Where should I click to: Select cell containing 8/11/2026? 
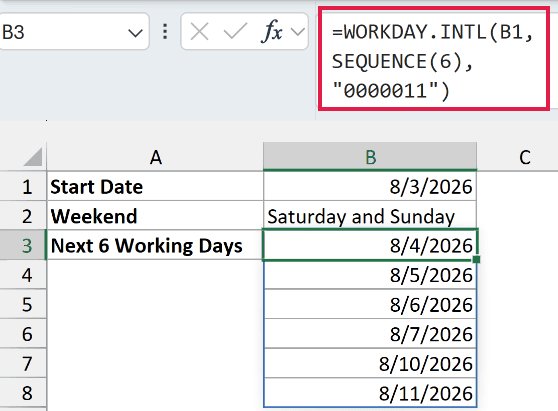click(370, 393)
